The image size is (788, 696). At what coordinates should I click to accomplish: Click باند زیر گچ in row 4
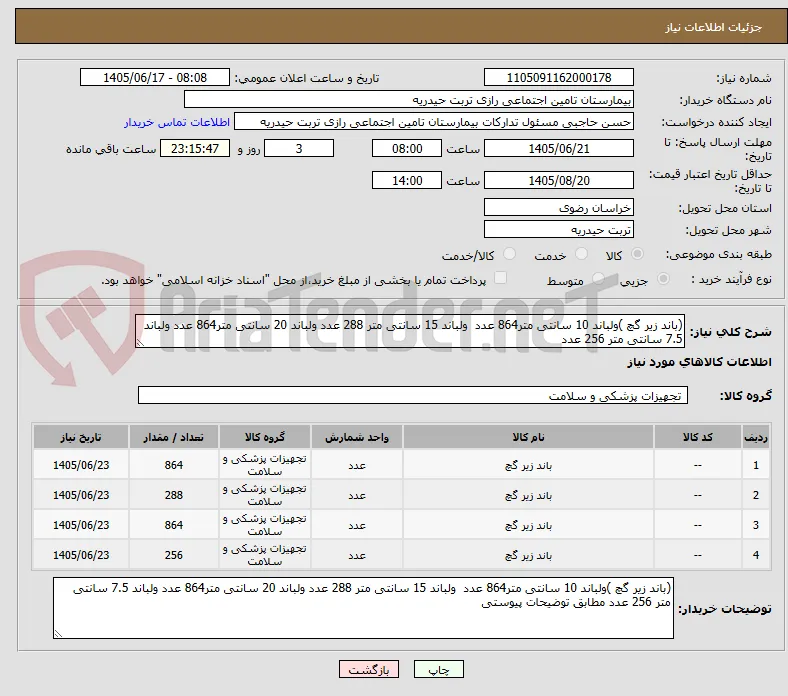click(x=528, y=555)
